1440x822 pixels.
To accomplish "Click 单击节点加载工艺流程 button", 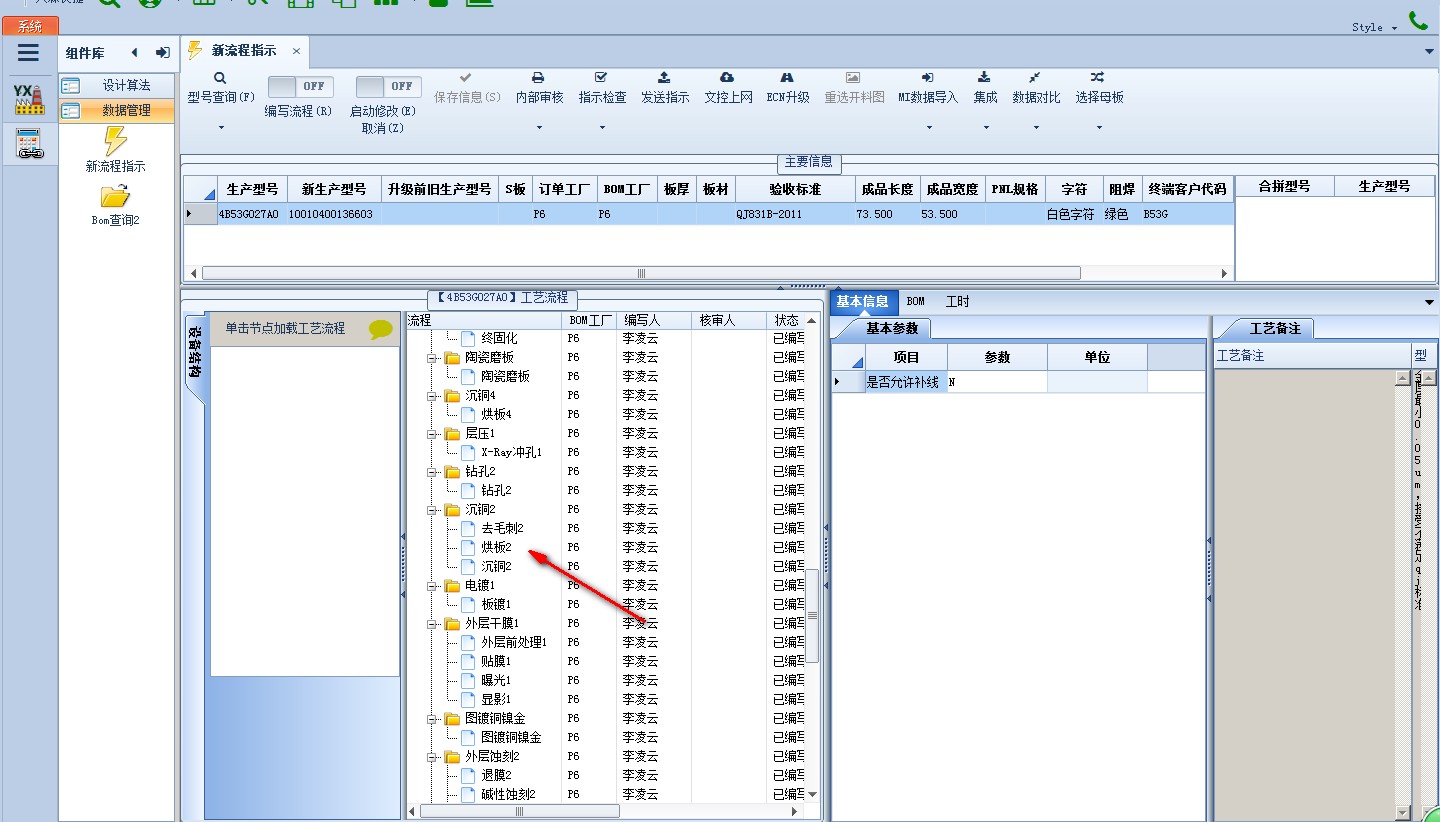I will click(304, 328).
